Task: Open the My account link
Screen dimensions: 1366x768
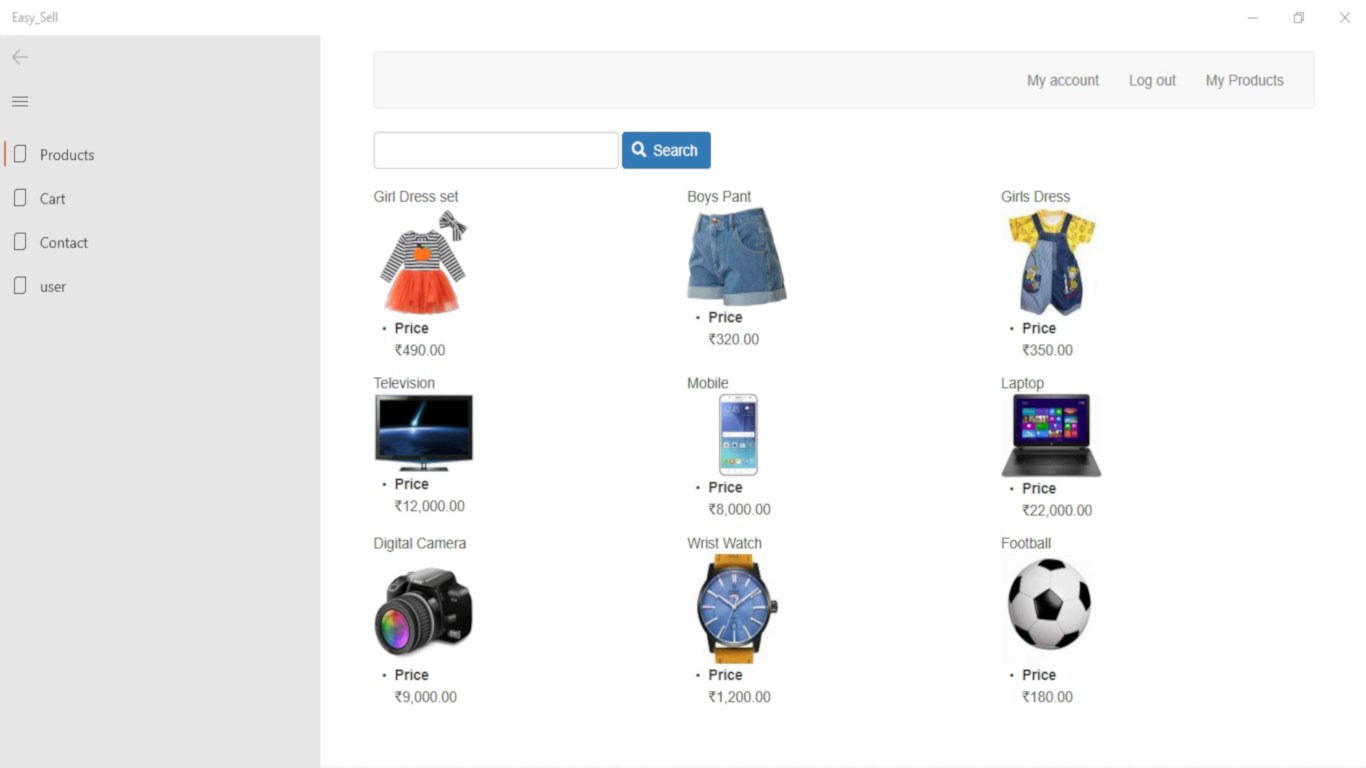Action: (1063, 80)
